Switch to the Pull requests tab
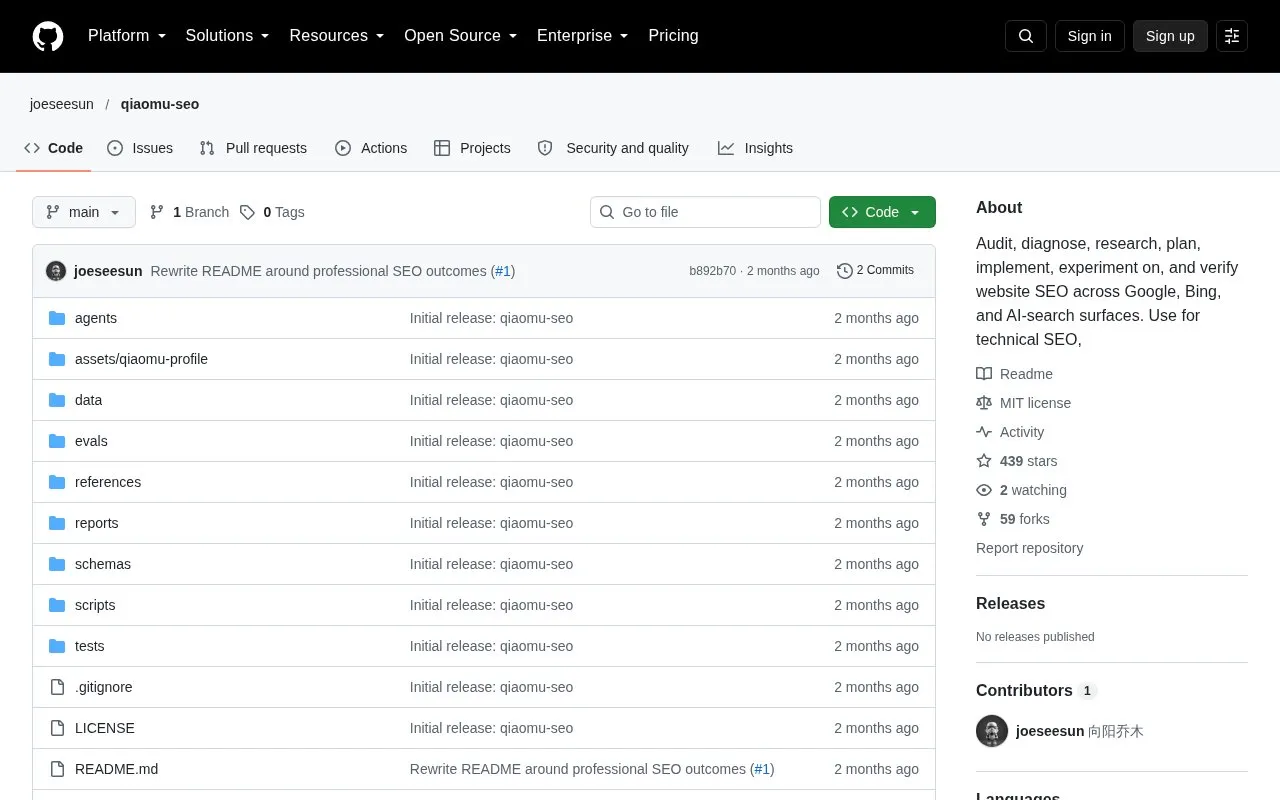1280x800 pixels. tap(253, 148)
